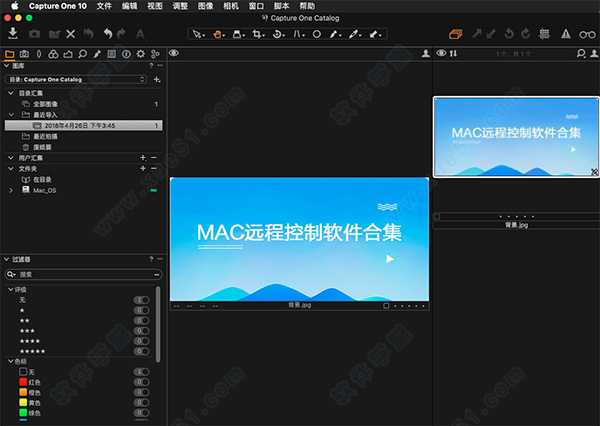600x426 pixels.
Task: Click the plus button in 文件夹 row
Action: pyautogui.click(x=143, y=168)
